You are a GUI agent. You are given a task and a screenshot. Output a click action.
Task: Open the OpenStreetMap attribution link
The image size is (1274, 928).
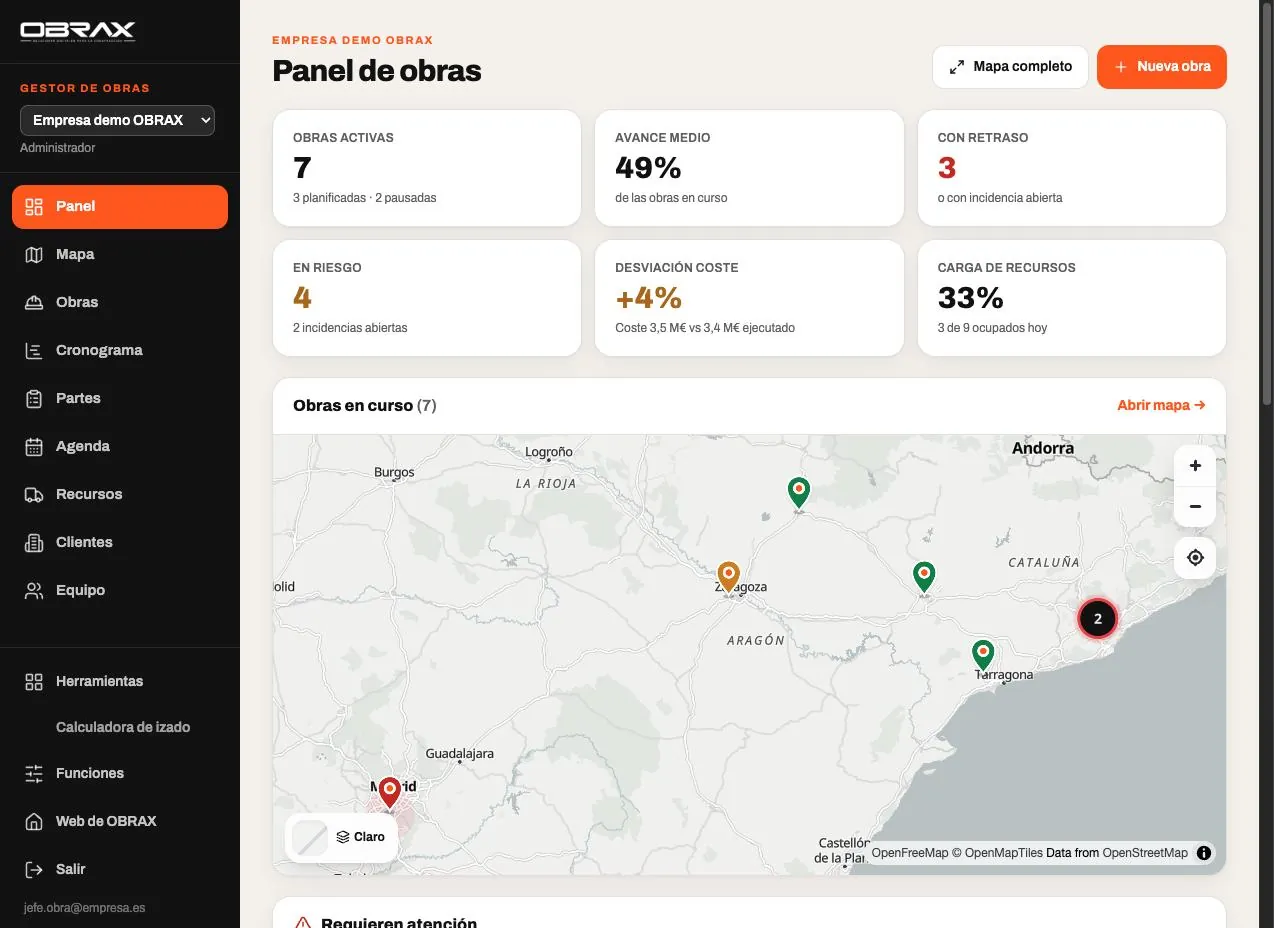(1145, 853)
